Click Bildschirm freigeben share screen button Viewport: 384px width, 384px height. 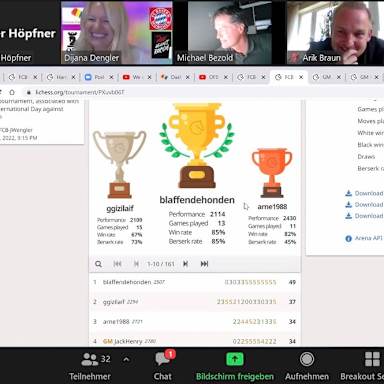235,366
